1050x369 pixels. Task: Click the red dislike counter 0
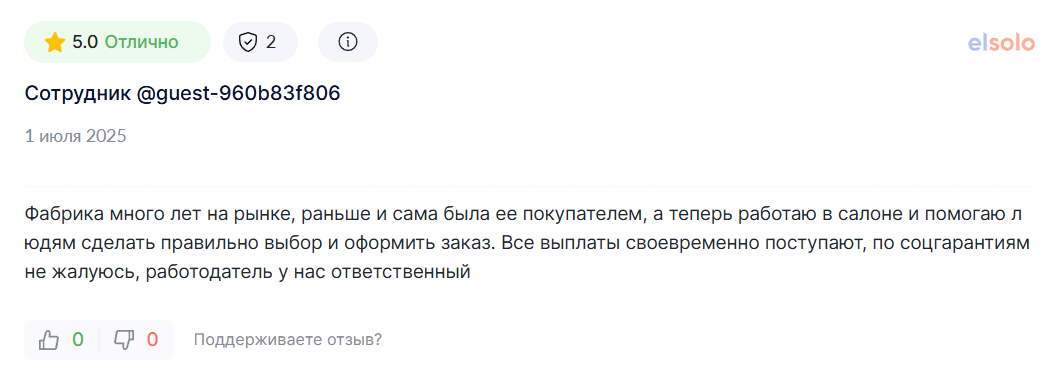coord(153,340)
